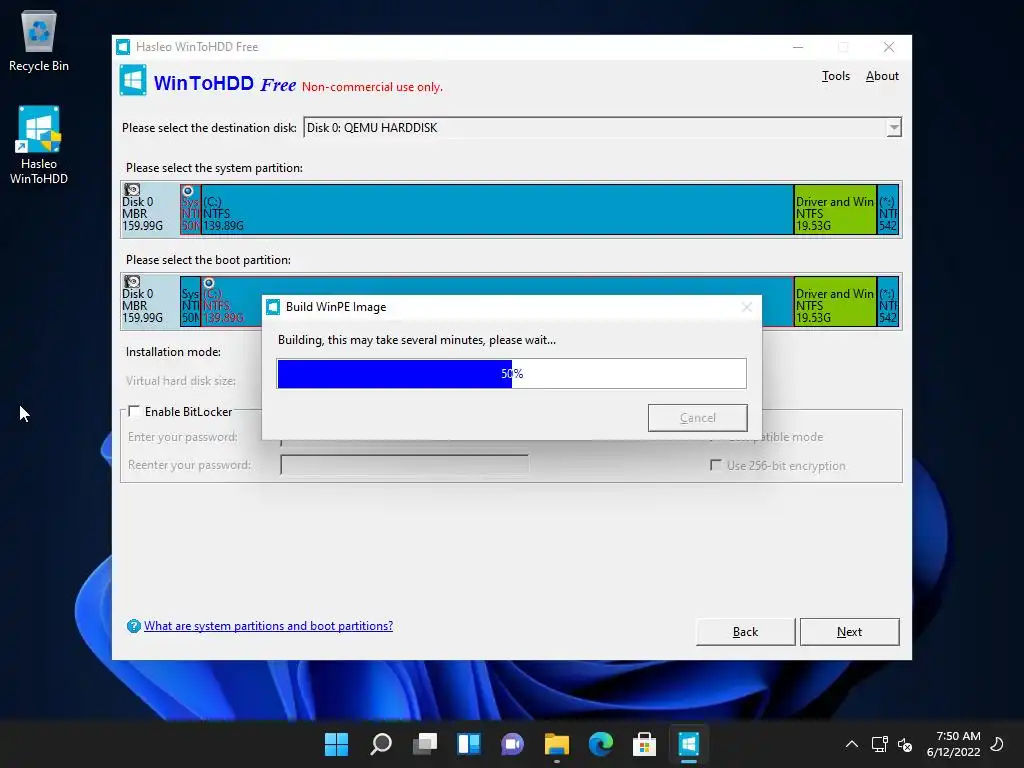This screenshot has height=768, width=1024.
Task: Cancel the Build WinPE Image process
Action: [697, 418]
